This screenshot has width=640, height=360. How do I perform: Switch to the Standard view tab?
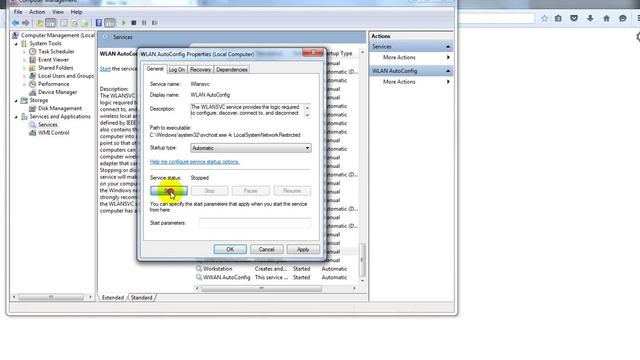click(x=141, y=298)
